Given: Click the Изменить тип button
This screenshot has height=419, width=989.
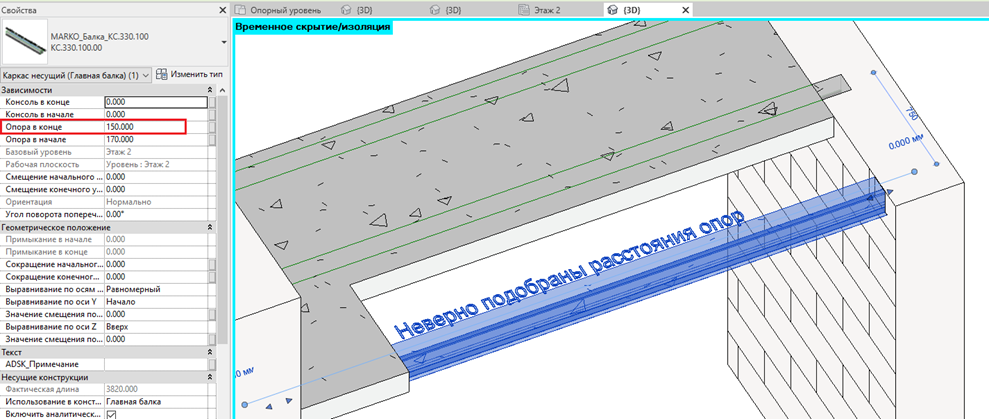Looking at the screenshot, I should 189,74.
